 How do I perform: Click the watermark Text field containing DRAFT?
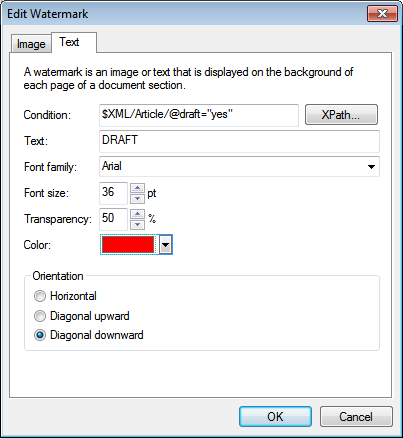pyautogui.click(x=239, y=141)
